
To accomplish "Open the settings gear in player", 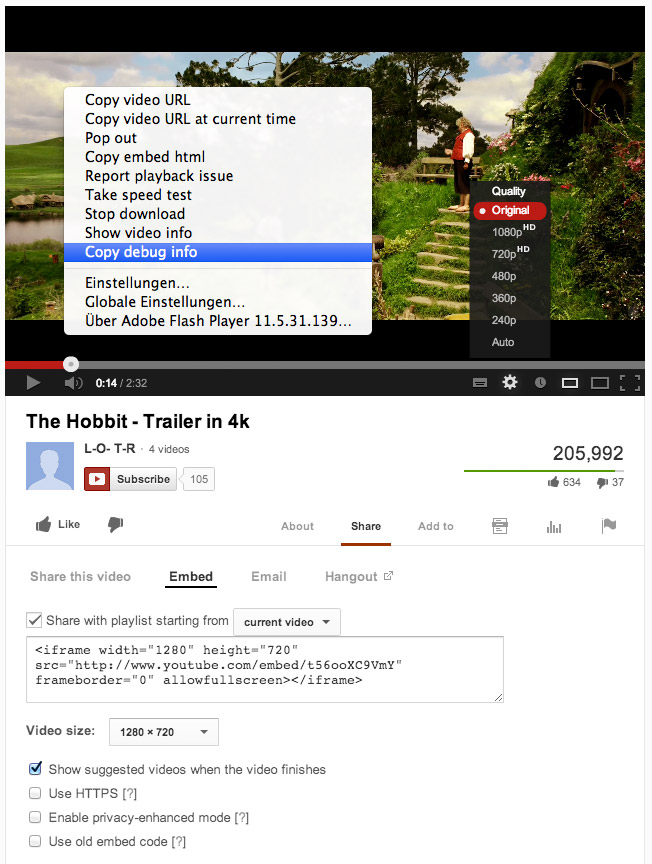I will (x=510, y=382).
